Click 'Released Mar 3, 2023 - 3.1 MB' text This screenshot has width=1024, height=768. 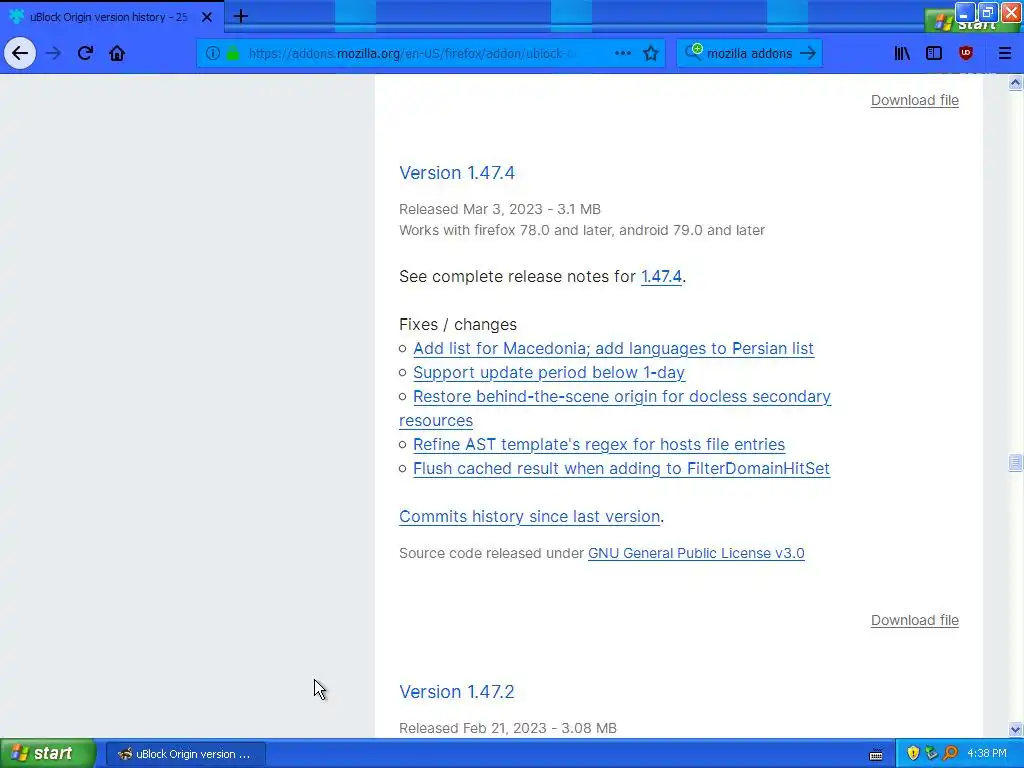click(x=500, y=209)
